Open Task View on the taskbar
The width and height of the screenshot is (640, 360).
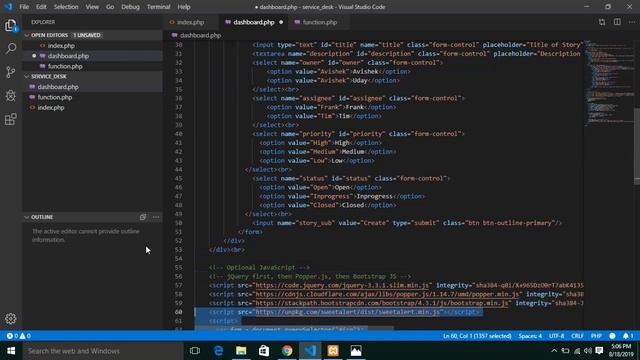(x=195, y=351)
